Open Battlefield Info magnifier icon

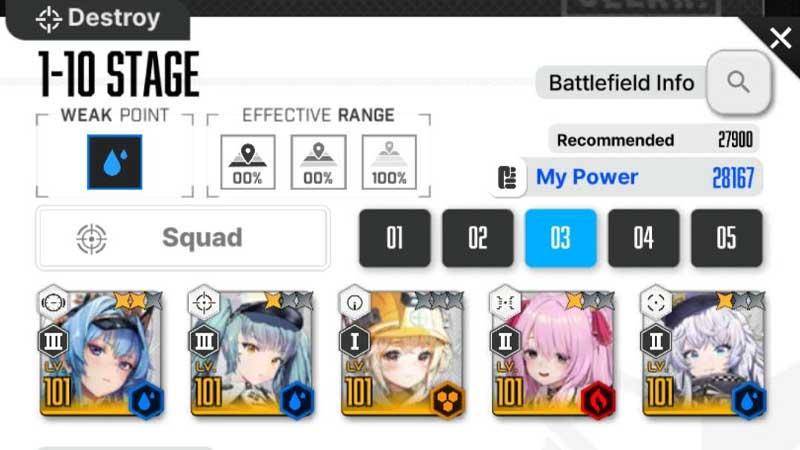[738, 82]
